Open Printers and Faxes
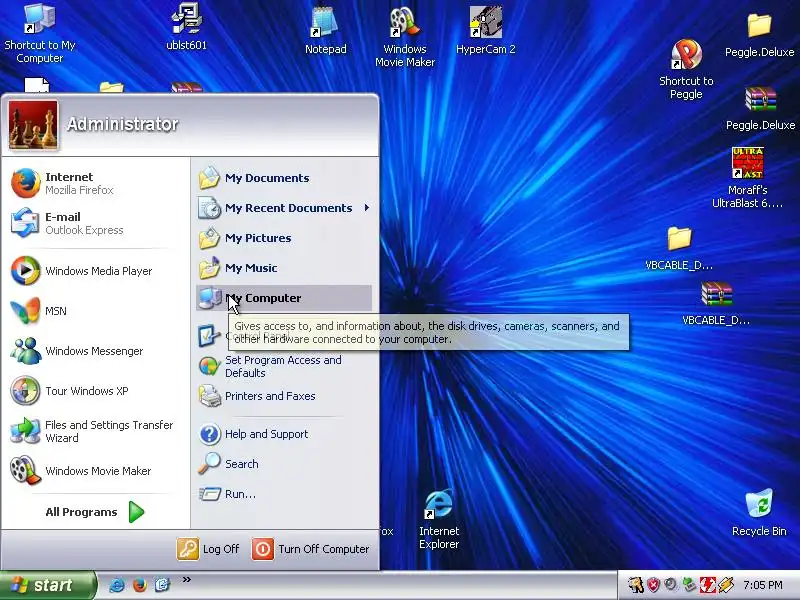 click(x=284, y=396)
